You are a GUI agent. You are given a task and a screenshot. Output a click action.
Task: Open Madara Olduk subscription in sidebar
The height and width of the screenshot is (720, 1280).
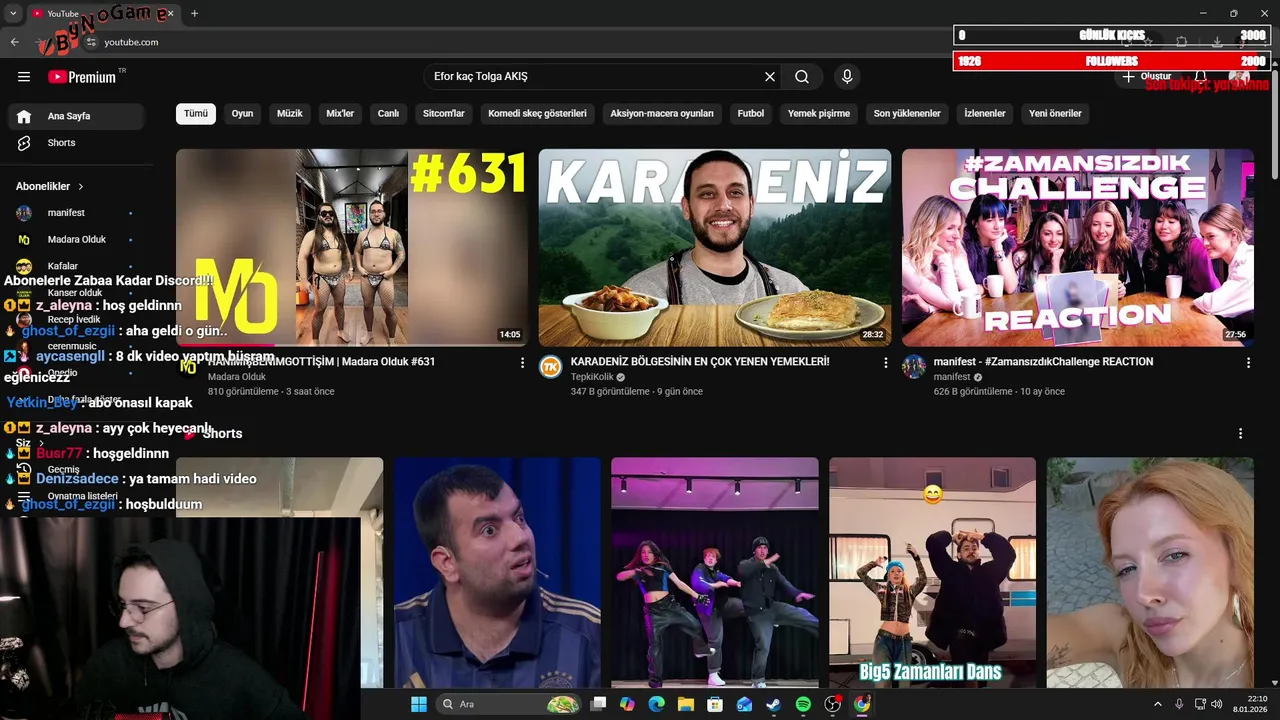(x=77, y=240)
